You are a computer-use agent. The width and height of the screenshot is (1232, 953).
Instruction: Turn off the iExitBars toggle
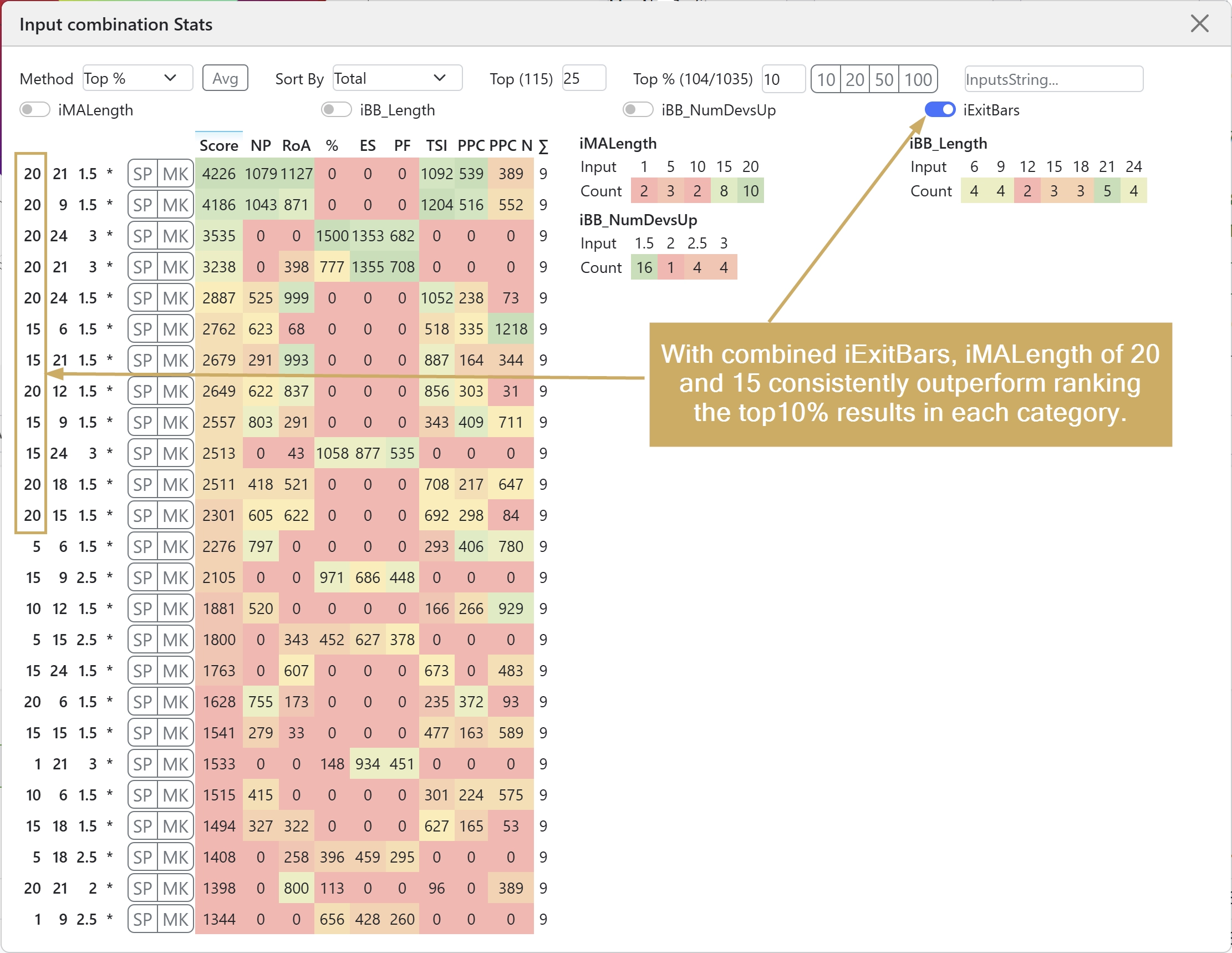pos(940,109)
